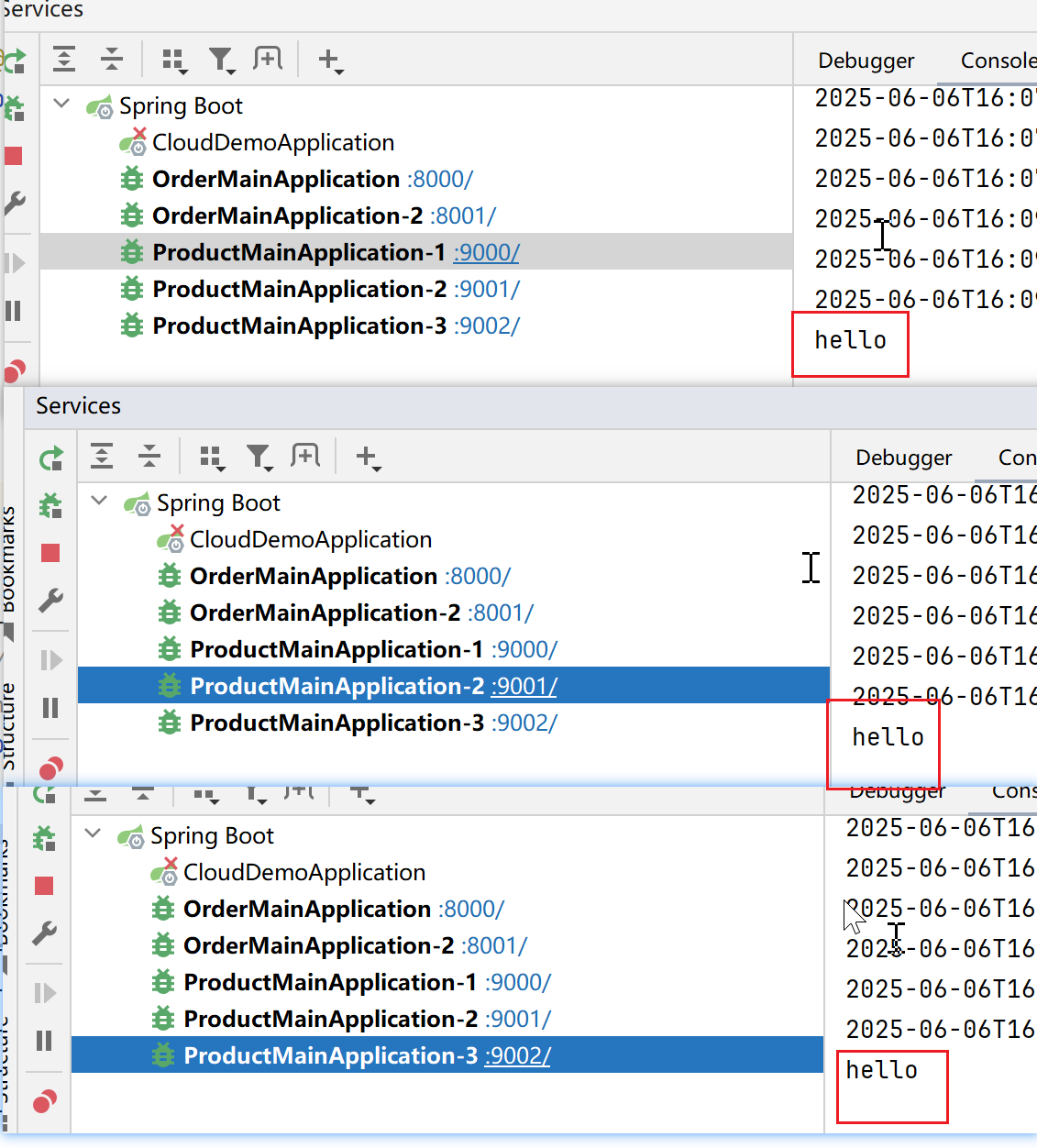Select ProductMainApplication-3 in the top panel tree
Screen dimensions: 1037x1148
[x=300, y=326]
